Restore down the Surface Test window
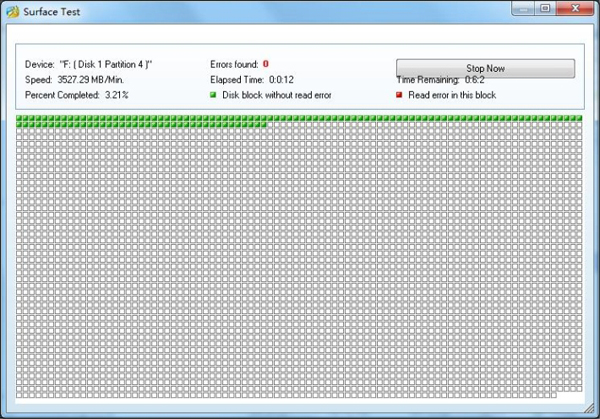The width and height of the screenshot is (600, 419). click(545, 8)
